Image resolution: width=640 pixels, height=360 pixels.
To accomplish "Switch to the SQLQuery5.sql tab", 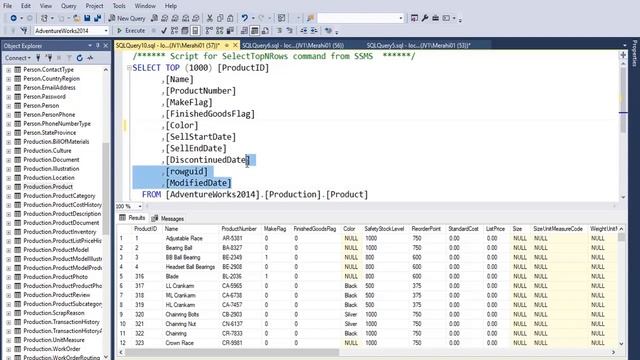I will 418,45.
